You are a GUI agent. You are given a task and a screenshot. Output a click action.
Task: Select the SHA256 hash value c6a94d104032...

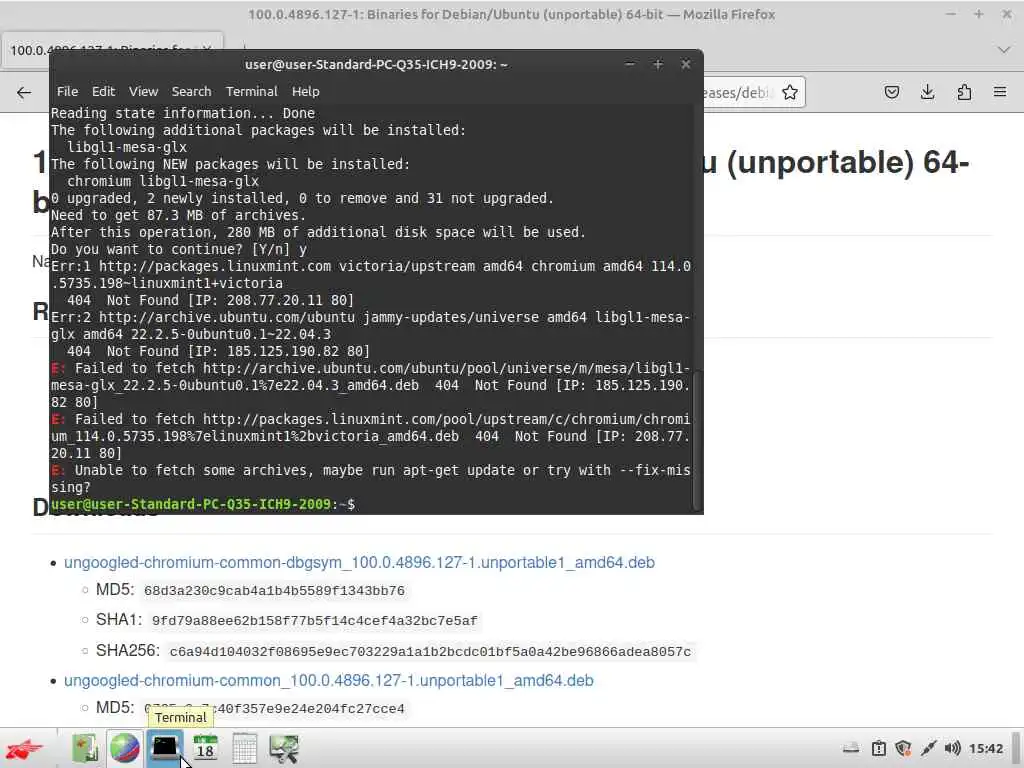(x=430, y=652)
